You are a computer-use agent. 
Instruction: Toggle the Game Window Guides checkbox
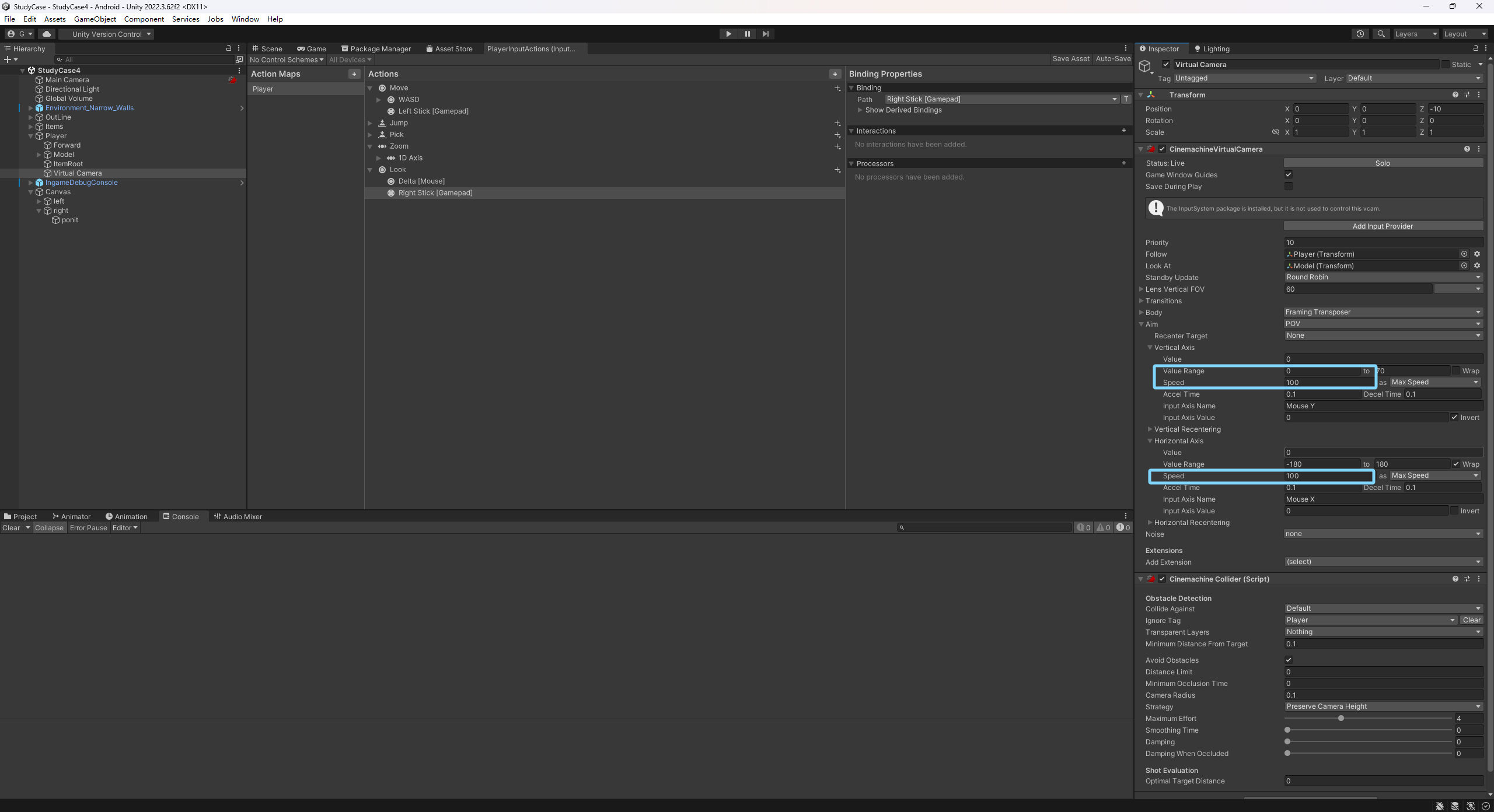click(x=1289, y=174)
